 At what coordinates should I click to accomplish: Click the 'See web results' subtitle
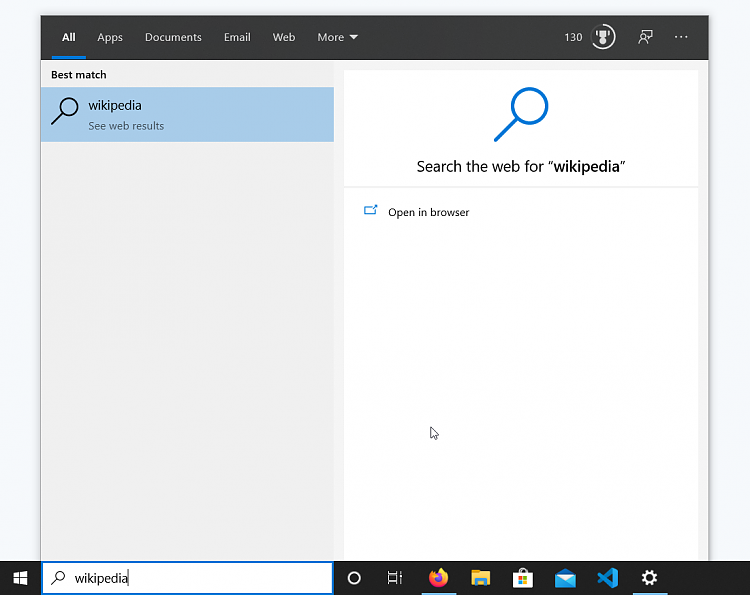[126, 126]
